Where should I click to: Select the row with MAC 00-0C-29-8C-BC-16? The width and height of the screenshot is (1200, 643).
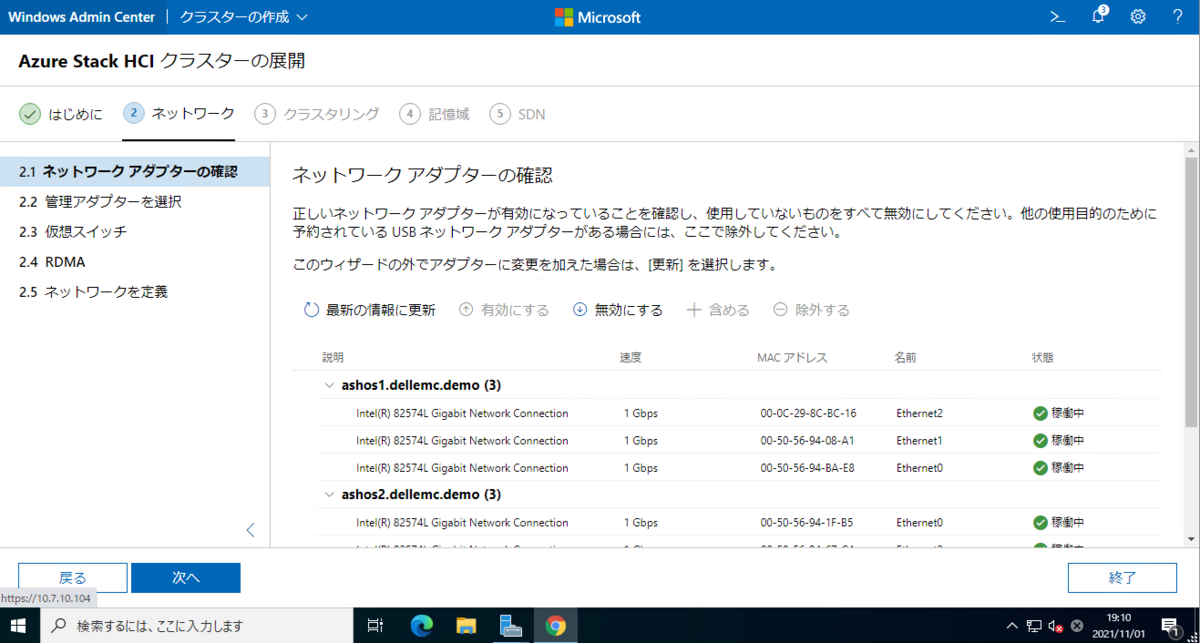738,413
